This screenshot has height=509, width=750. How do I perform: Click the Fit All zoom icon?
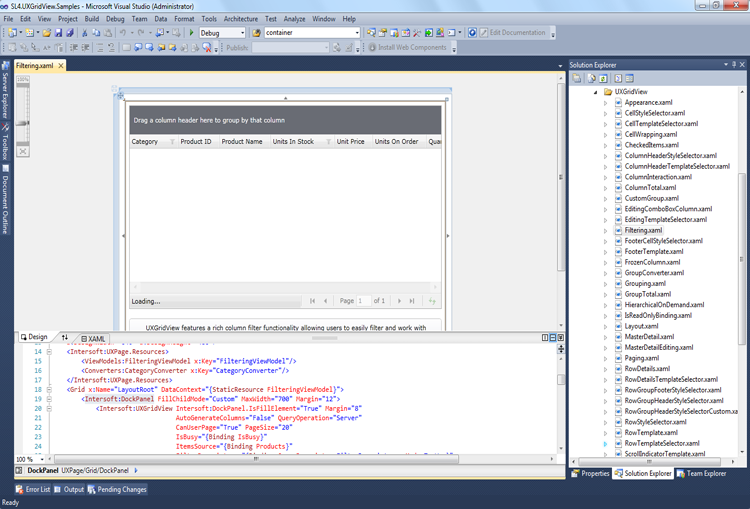pos(22,151)
